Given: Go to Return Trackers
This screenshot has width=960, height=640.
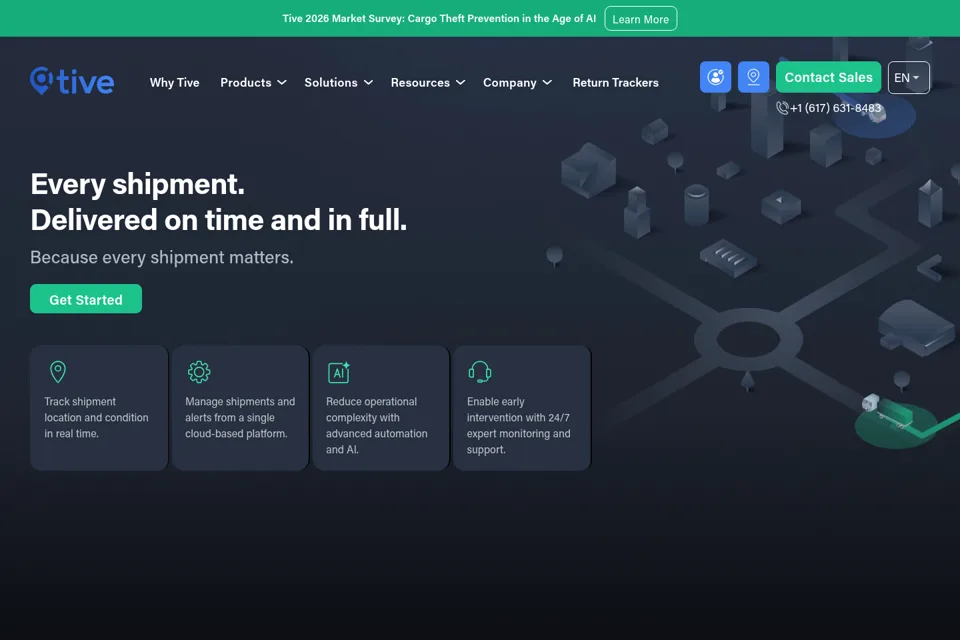Looking at the screenshot, I should tap(615, 83).
